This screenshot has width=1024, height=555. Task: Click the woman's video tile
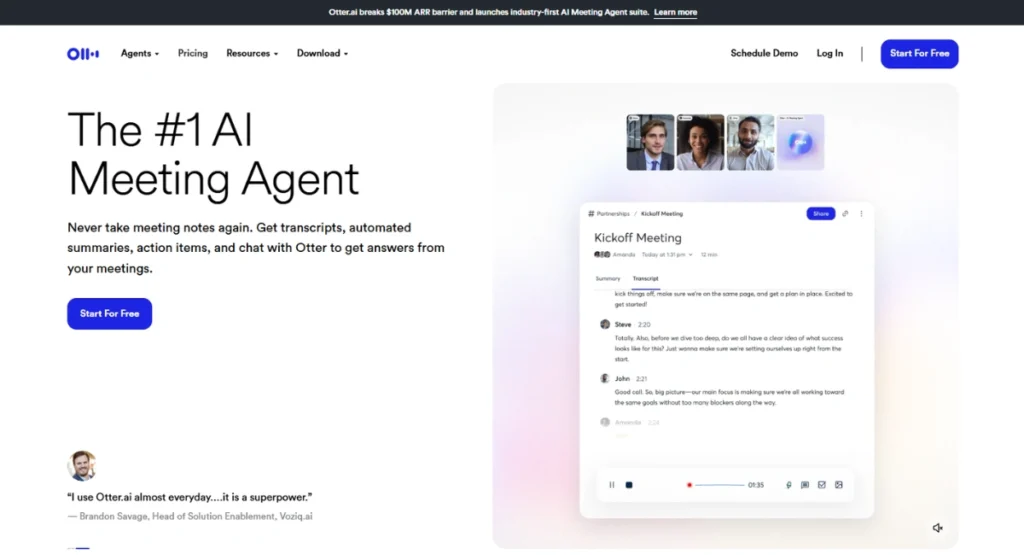(x=700, y=142)
